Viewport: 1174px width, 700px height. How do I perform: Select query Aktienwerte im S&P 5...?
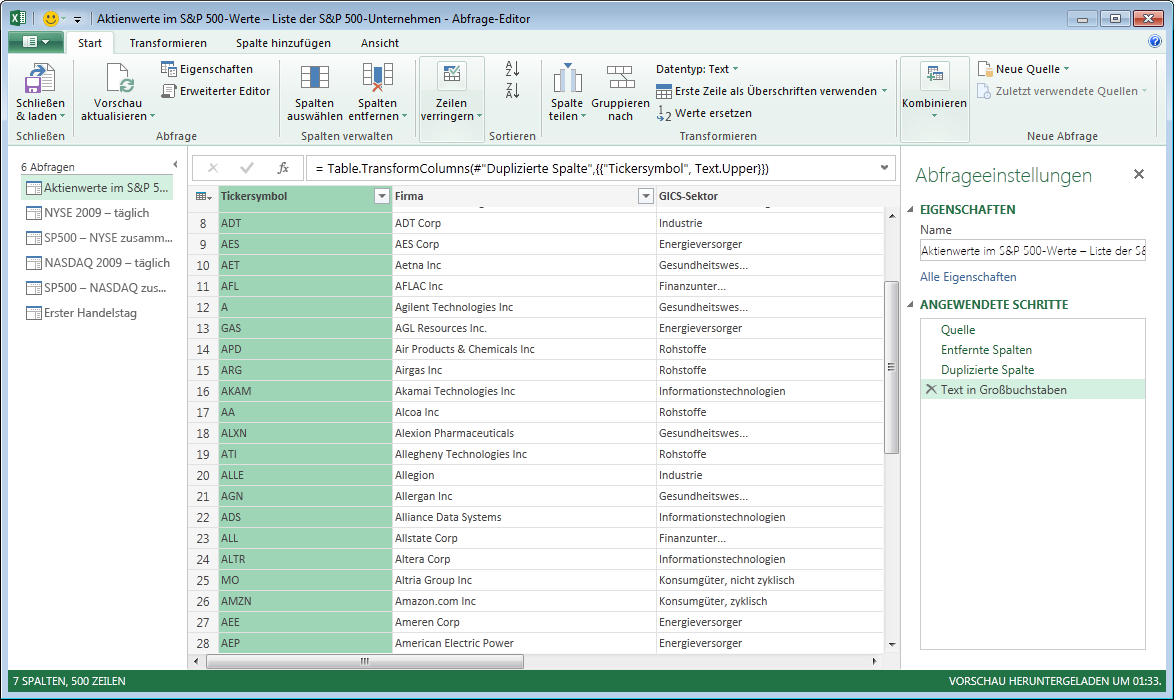pos(97,188)
